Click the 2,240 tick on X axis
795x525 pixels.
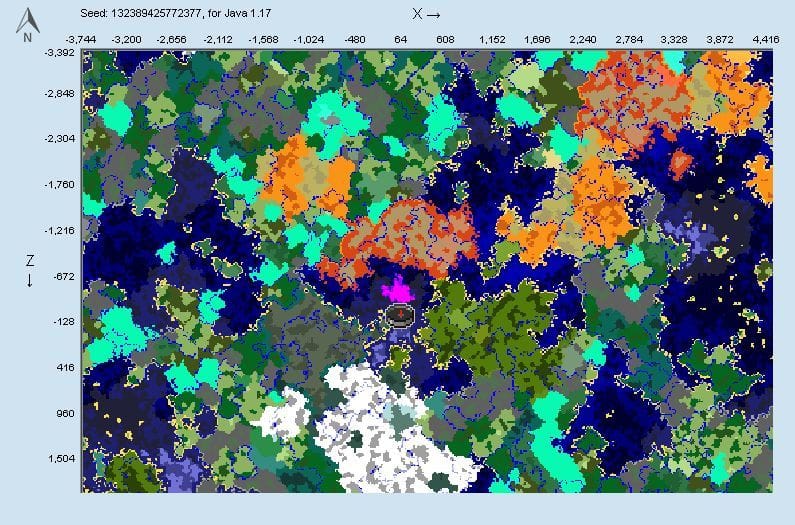pos(583,40)
